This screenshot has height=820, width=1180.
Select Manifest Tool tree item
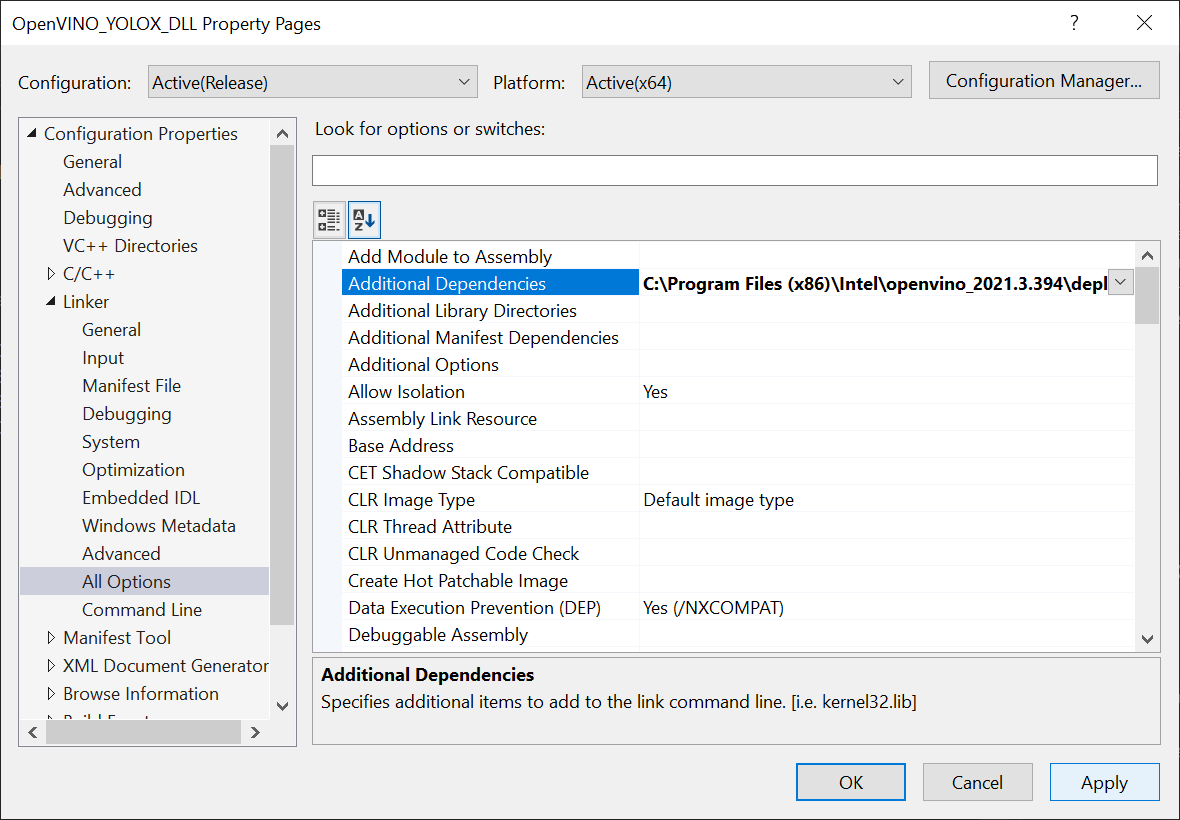[x=117, y=637]
